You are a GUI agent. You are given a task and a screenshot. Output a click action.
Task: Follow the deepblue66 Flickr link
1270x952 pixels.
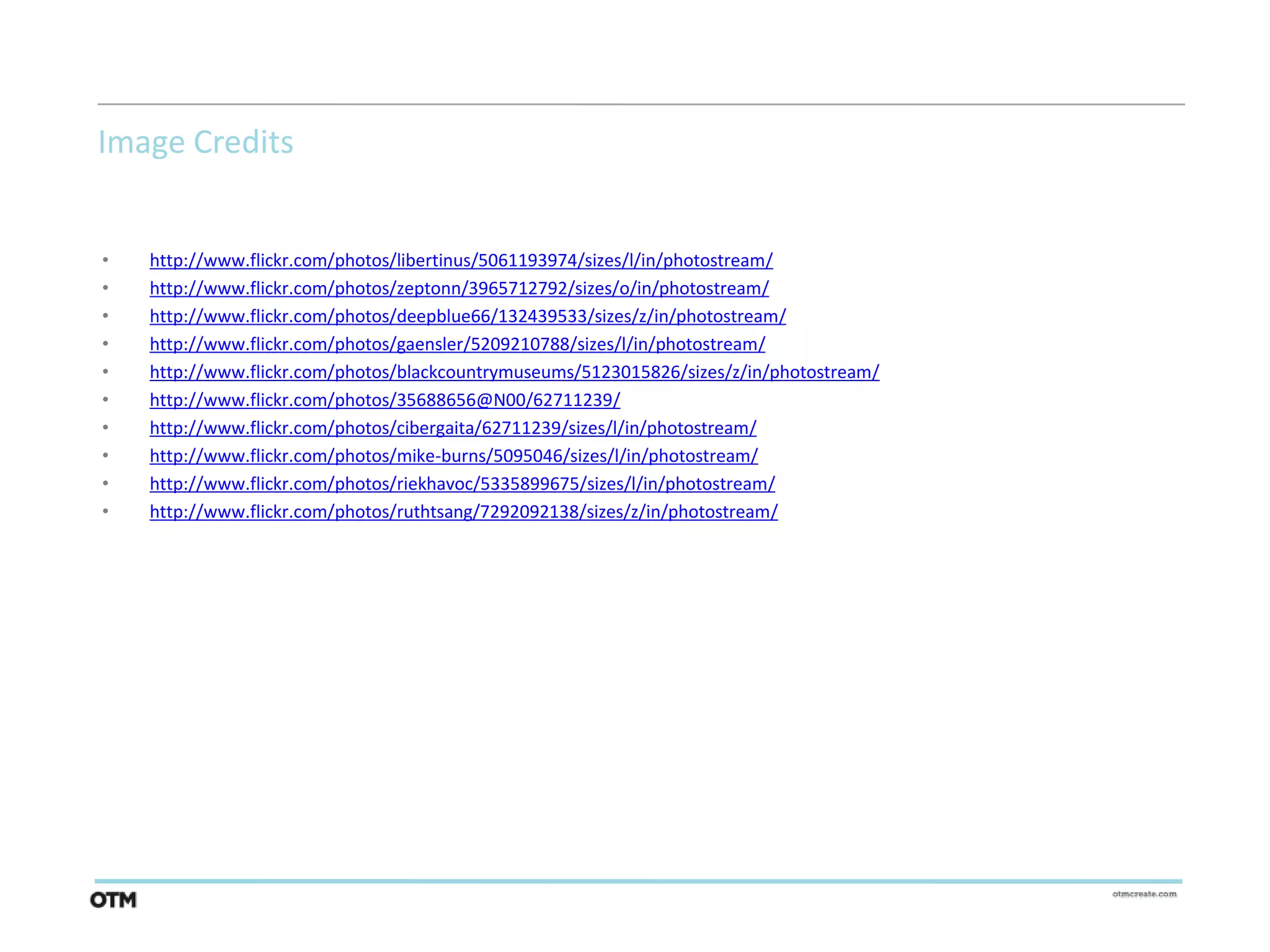(468, 316)
